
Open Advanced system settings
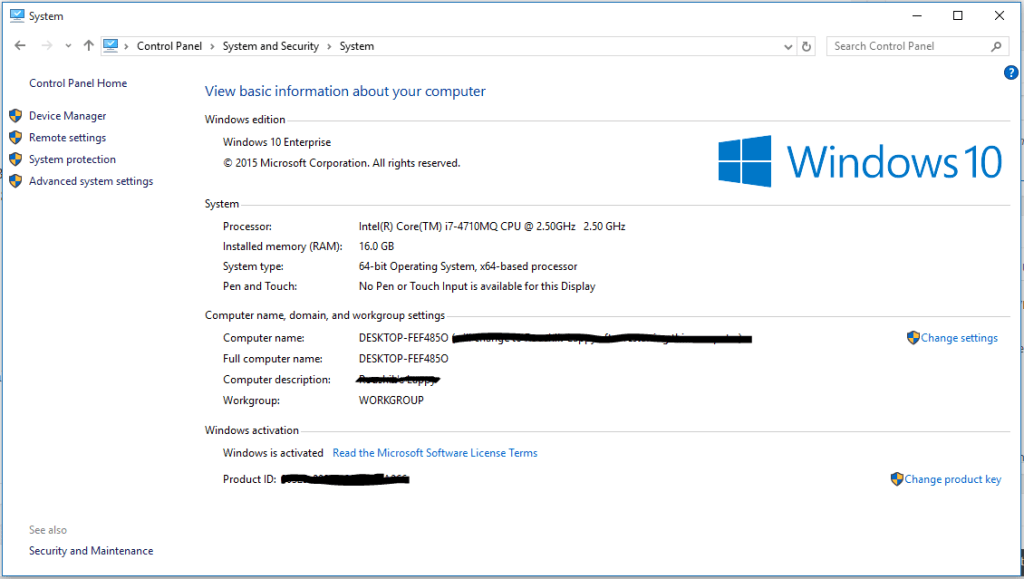coord(91,181)
